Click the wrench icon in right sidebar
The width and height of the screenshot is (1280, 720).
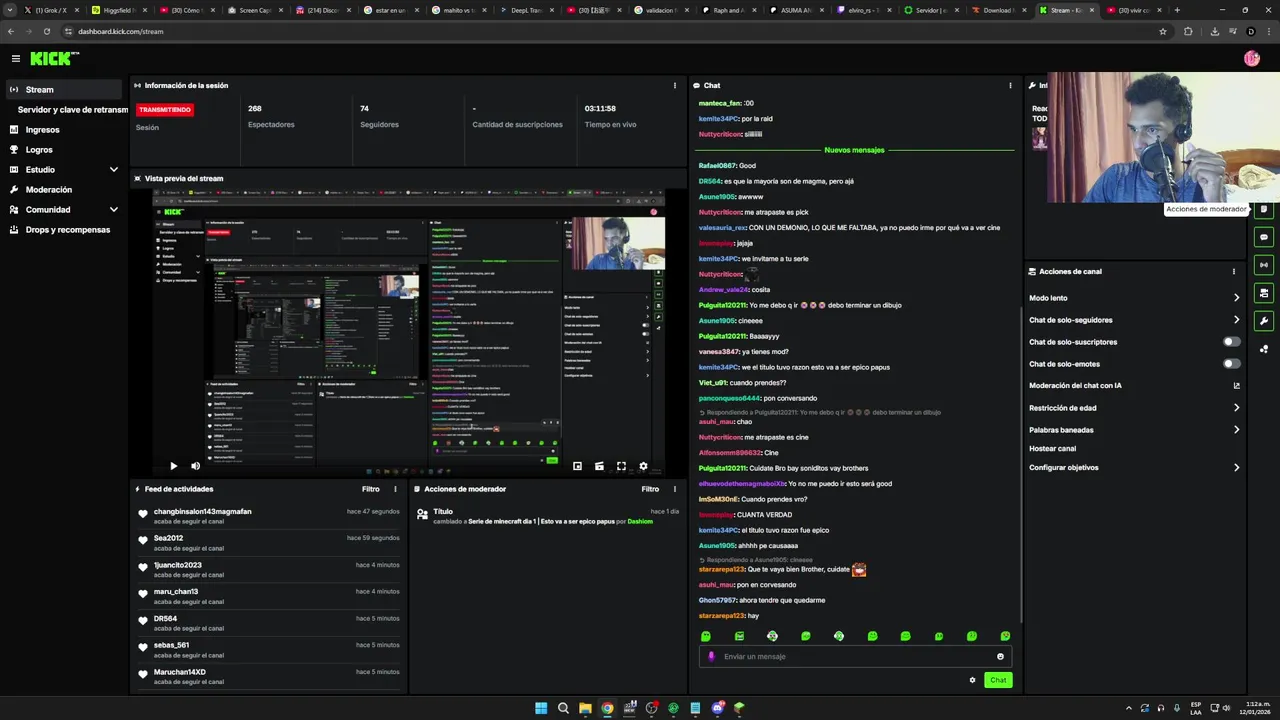tap(1264, 321)
